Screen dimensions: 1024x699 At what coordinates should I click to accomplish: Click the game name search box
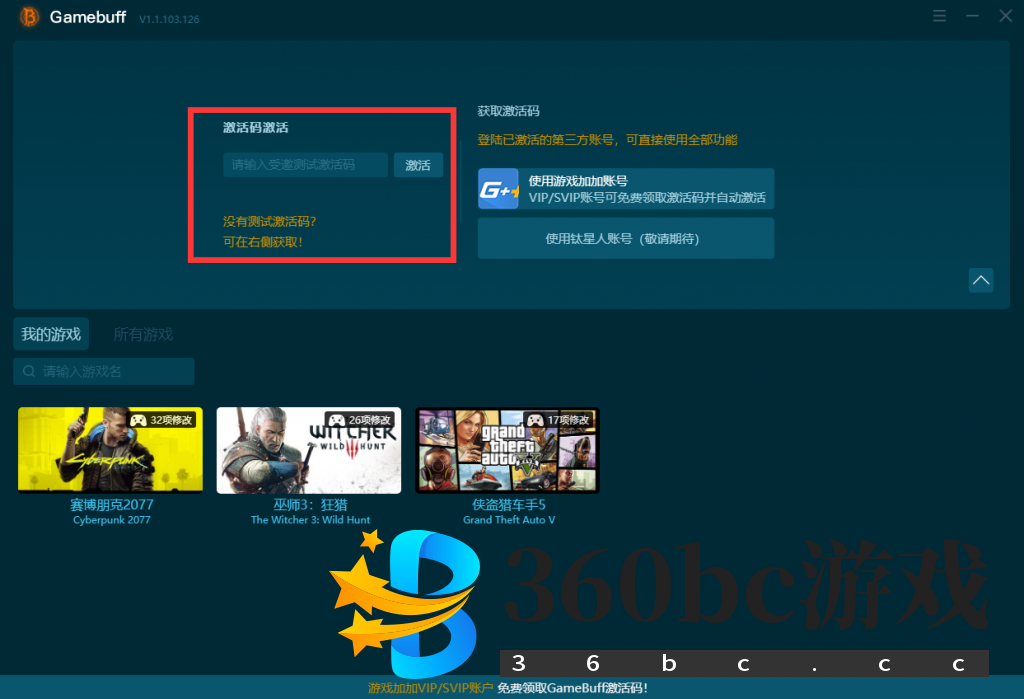point(103,371)
